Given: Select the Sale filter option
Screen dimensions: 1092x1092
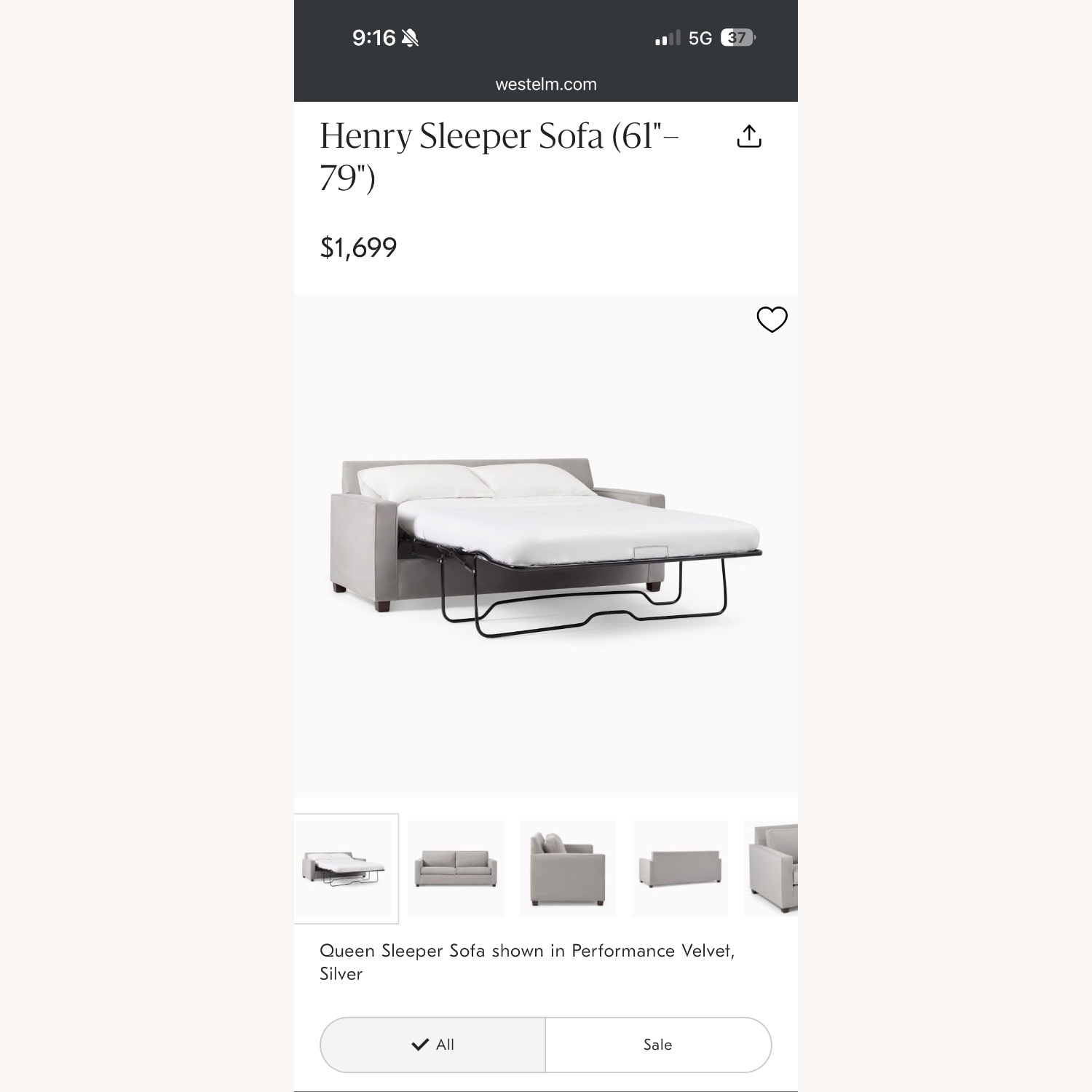Looking at the screenshot, I should tap(658, 1045).
